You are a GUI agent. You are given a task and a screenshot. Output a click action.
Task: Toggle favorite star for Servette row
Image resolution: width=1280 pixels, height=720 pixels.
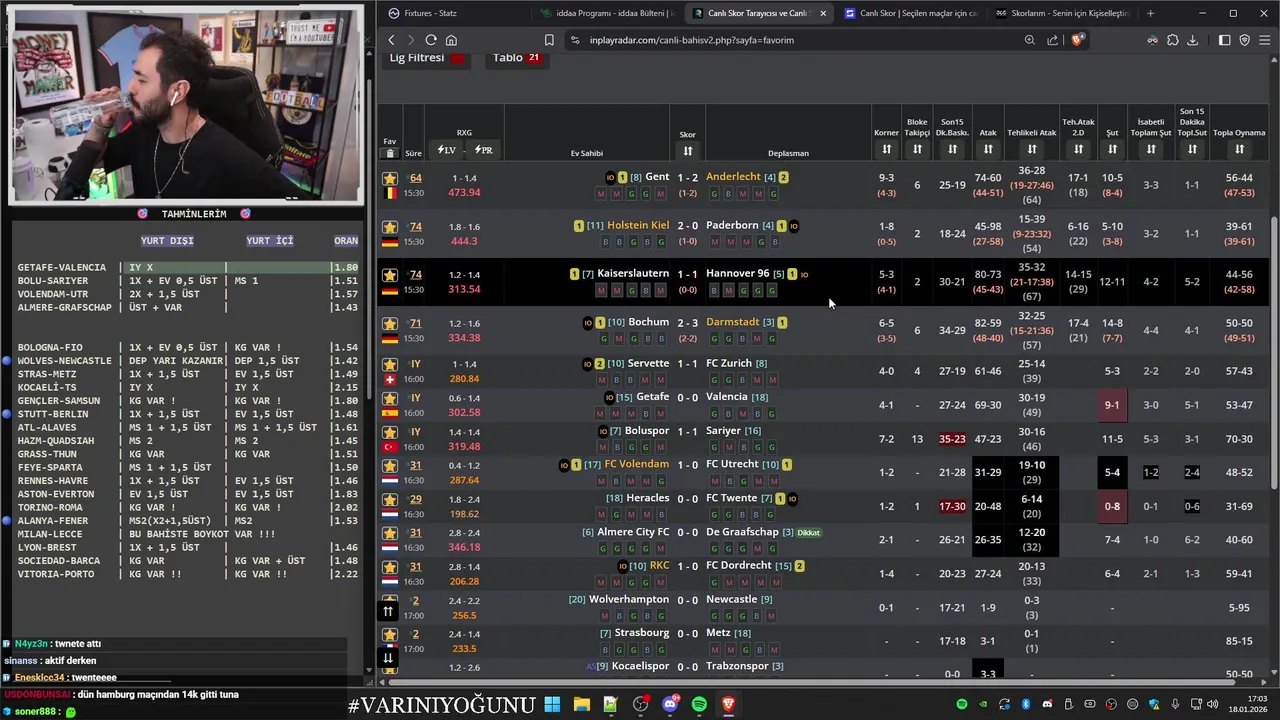[390, 365]
